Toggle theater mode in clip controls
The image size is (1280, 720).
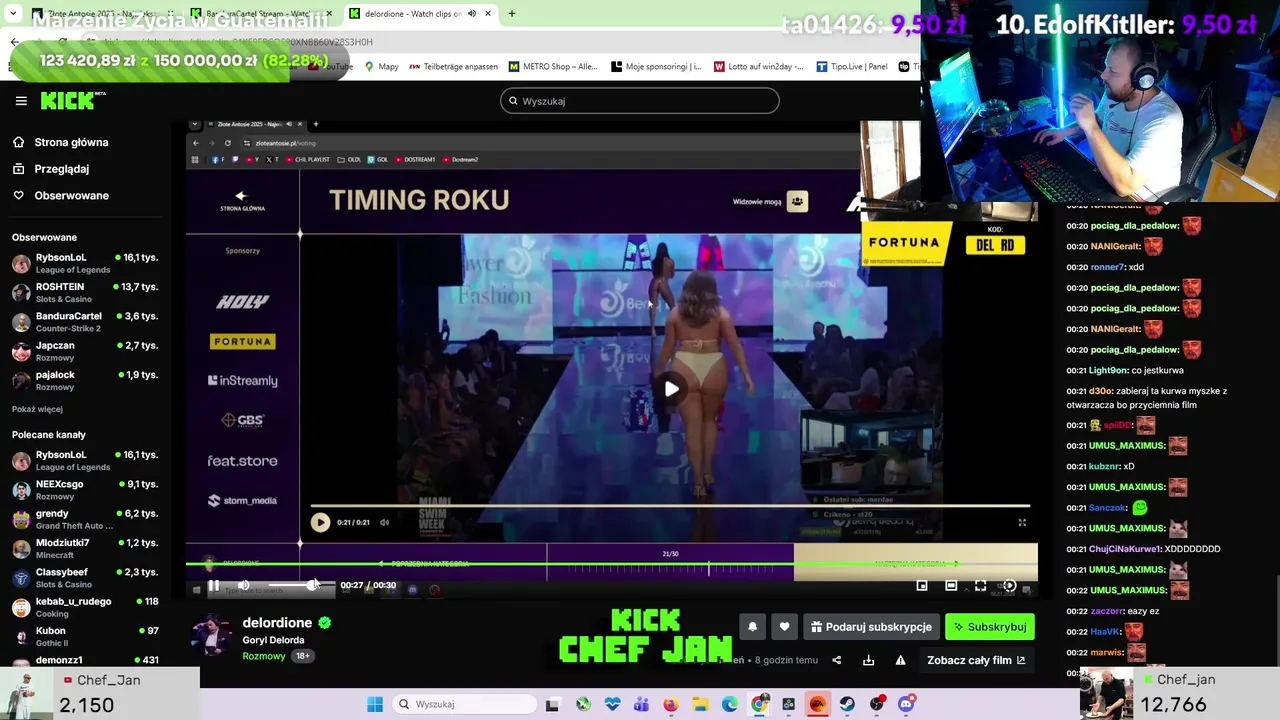coord(951,586)
